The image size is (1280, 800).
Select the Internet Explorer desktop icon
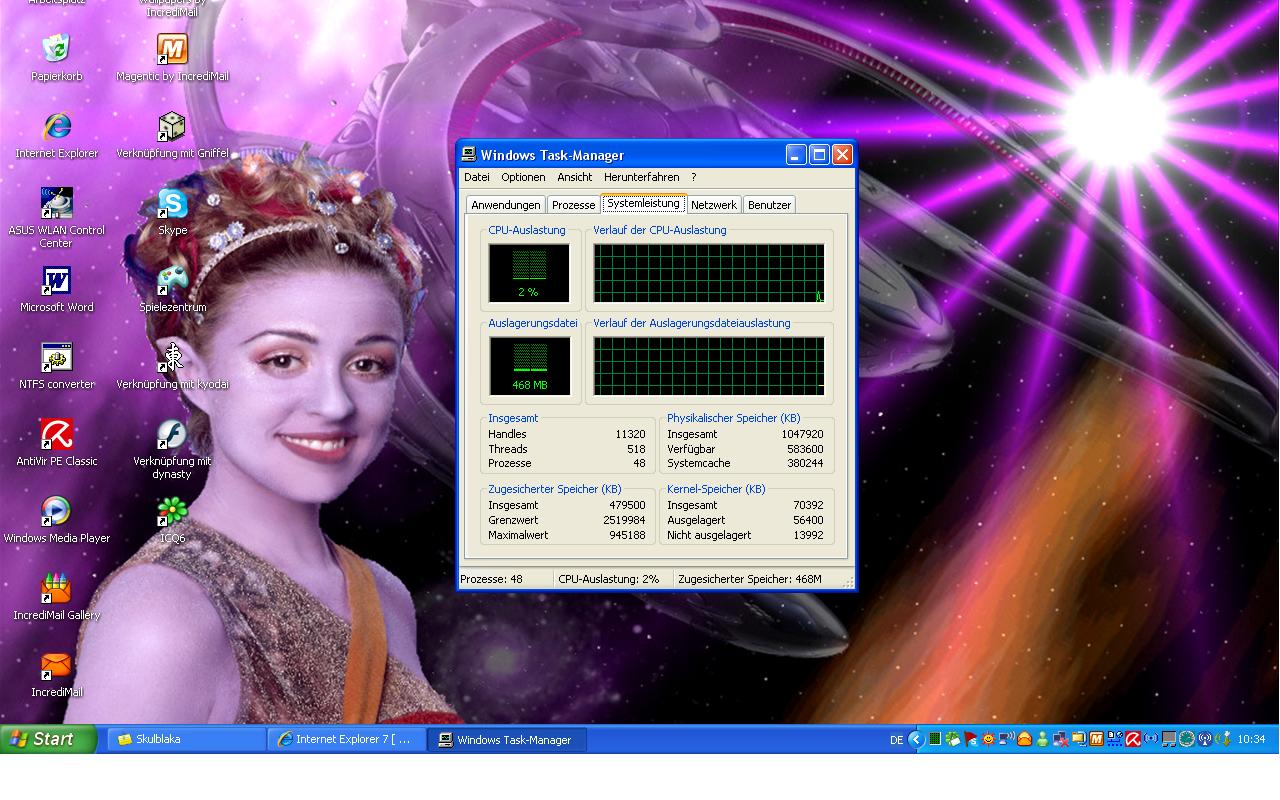(x=57, y=128)
